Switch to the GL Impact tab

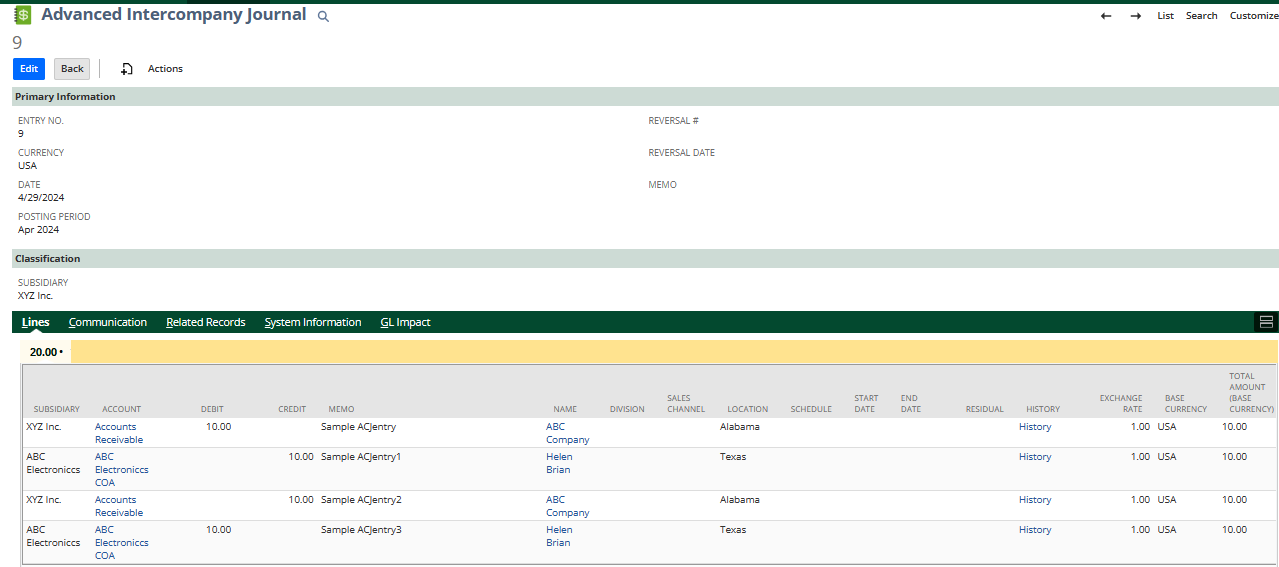405,322
